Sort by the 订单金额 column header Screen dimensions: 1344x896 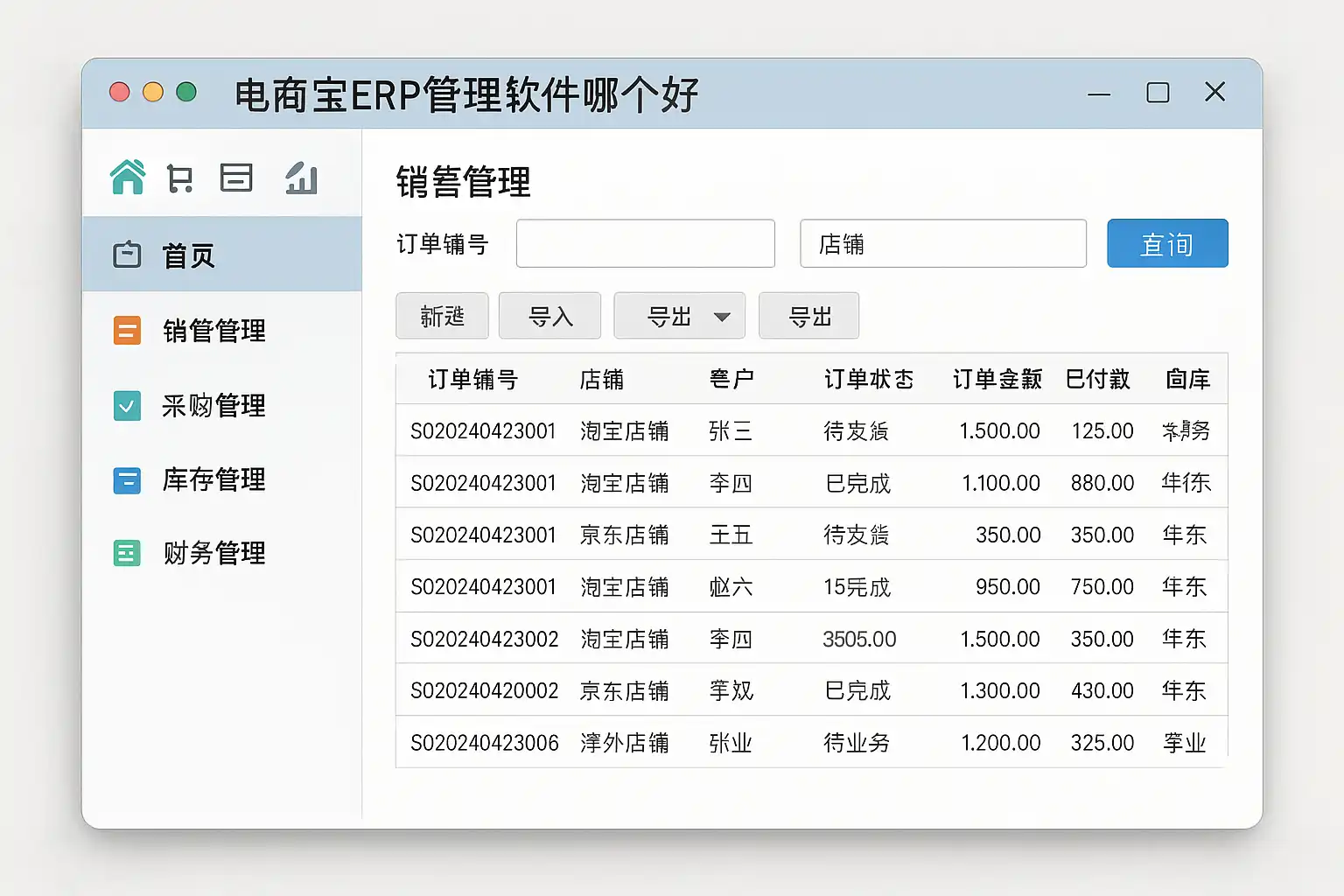(997, 379)
